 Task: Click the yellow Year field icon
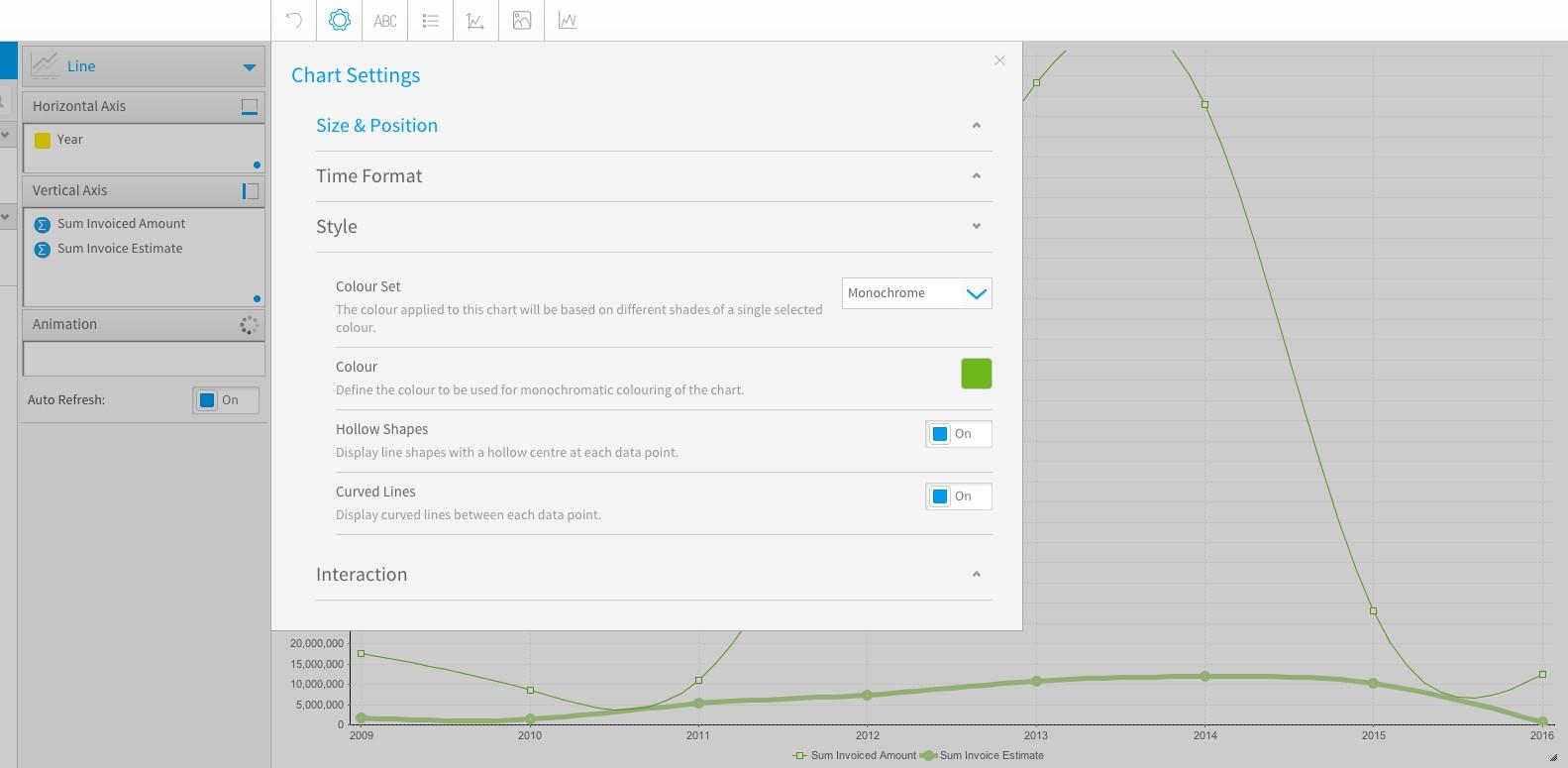click(x=43, y=140)
